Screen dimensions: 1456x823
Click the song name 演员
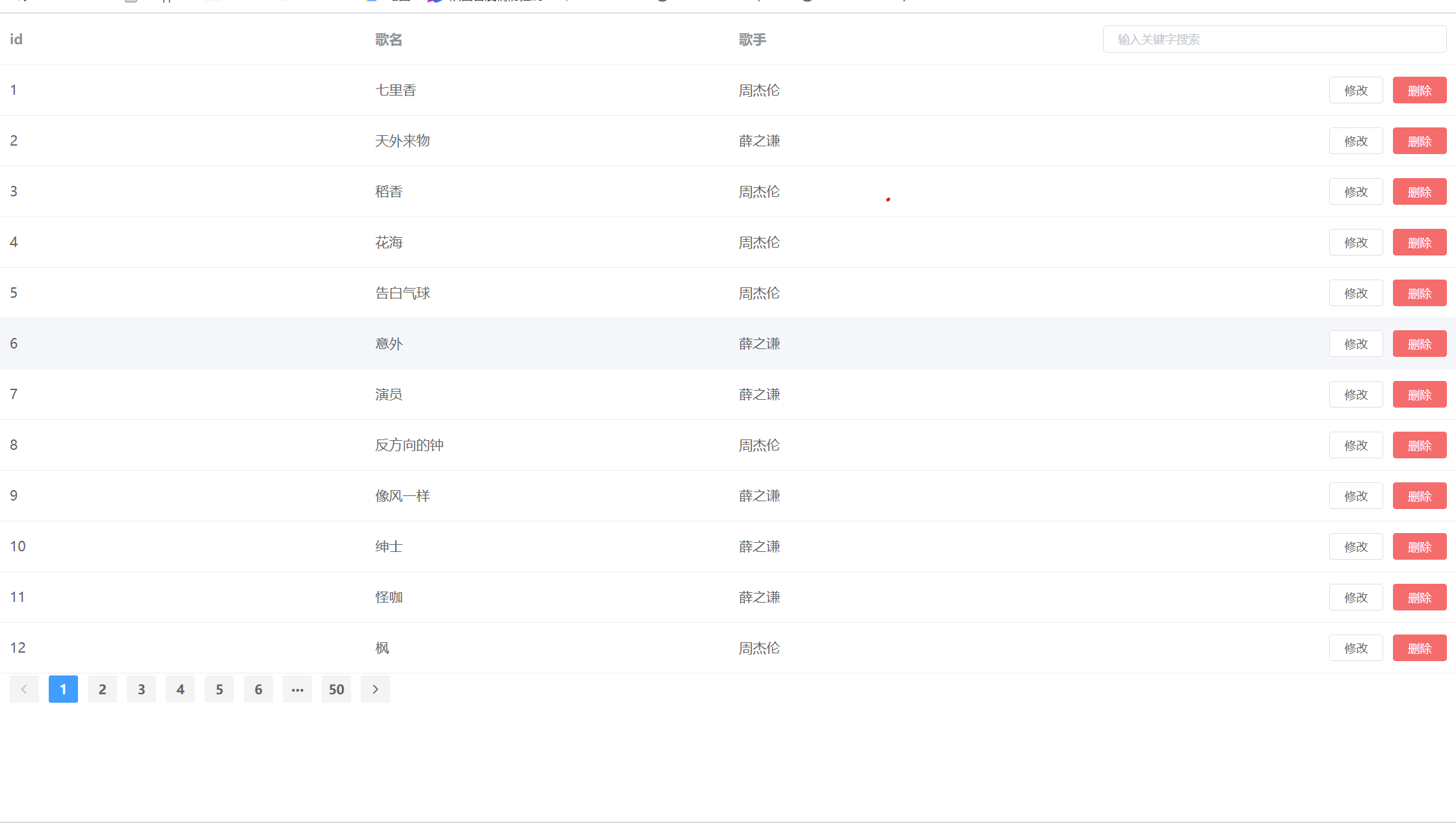click(x=389, y=395)
